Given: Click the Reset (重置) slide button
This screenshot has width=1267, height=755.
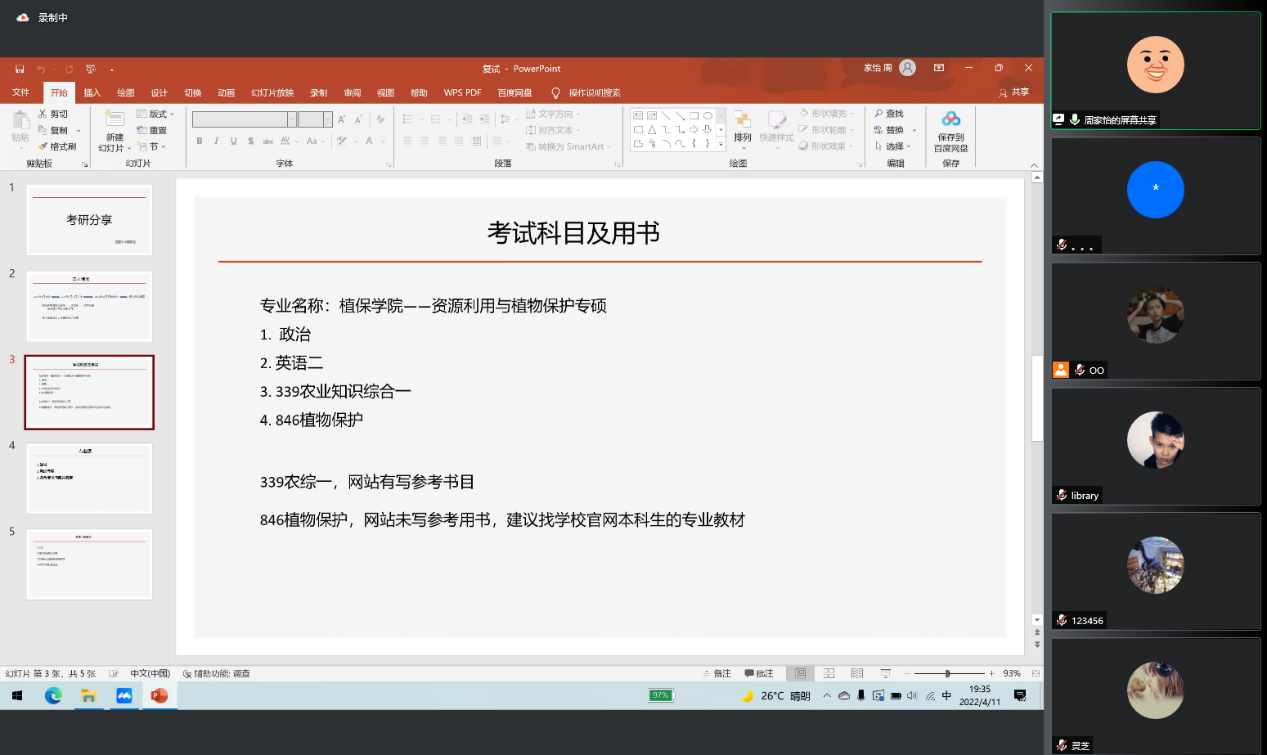Looking at the screenshot, I should (152, 130).
